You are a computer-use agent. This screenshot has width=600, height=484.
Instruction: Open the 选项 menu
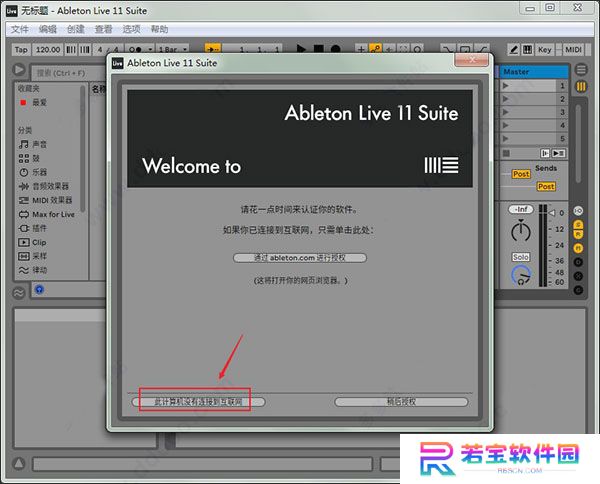[x=131, y=29]
